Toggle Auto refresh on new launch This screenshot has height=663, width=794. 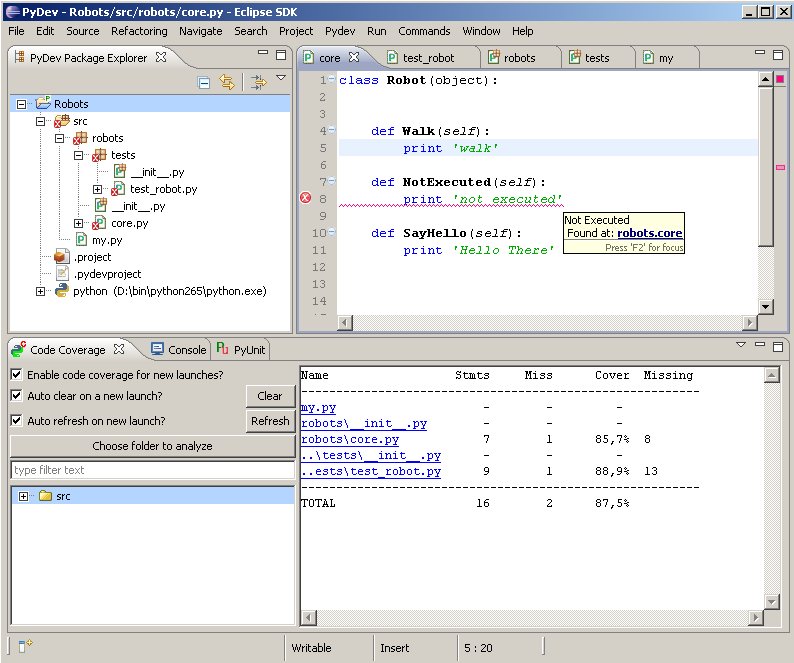[x=17, y=420]
